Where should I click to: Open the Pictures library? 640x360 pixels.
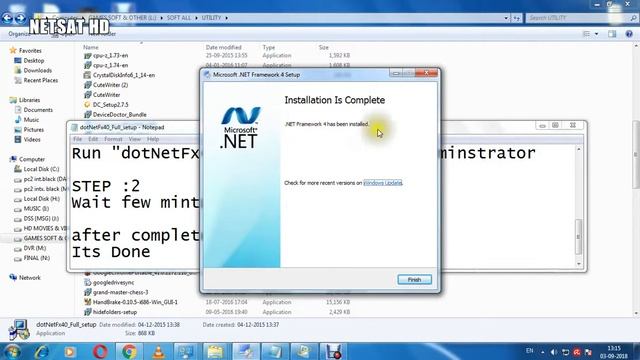(x=33, y=129)
